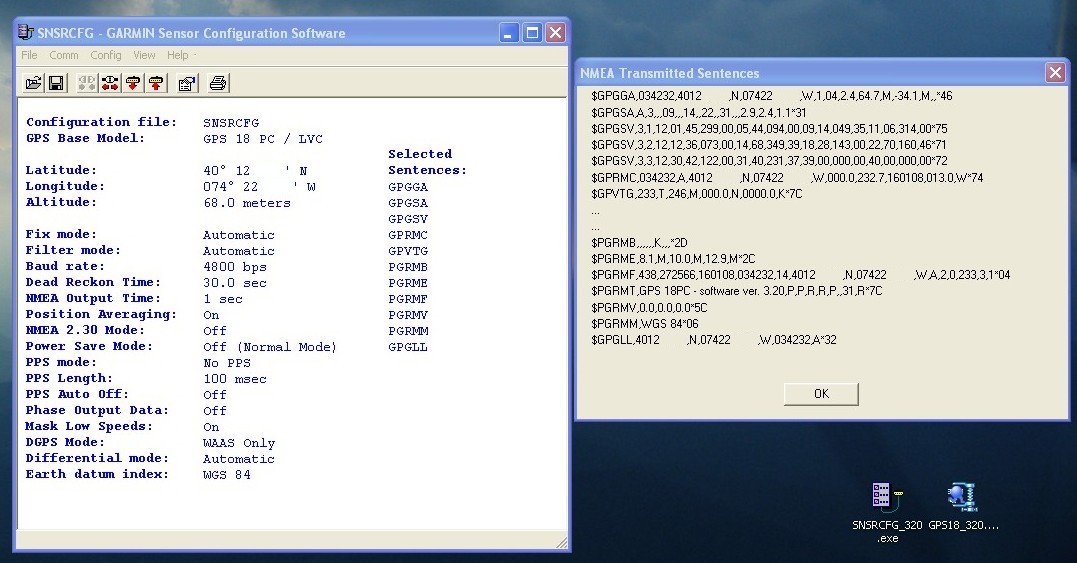
Task: Click the 'Filter mode:' label
Action: tap(73, 251)
